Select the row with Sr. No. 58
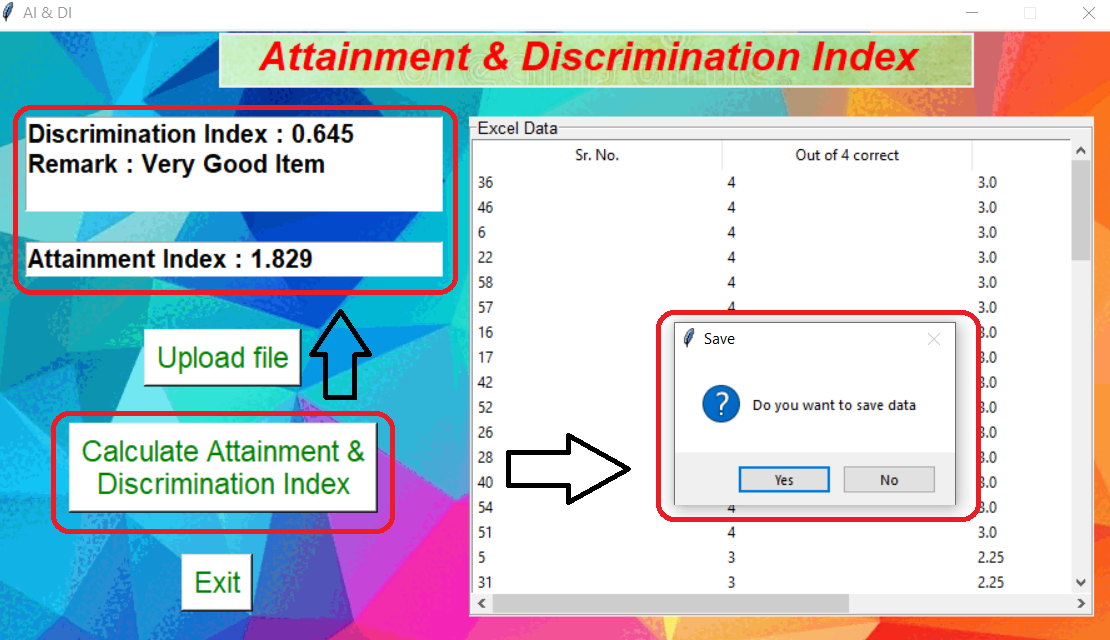The height and width of the screenshot is (640, 1110). [x=772, y=282]
